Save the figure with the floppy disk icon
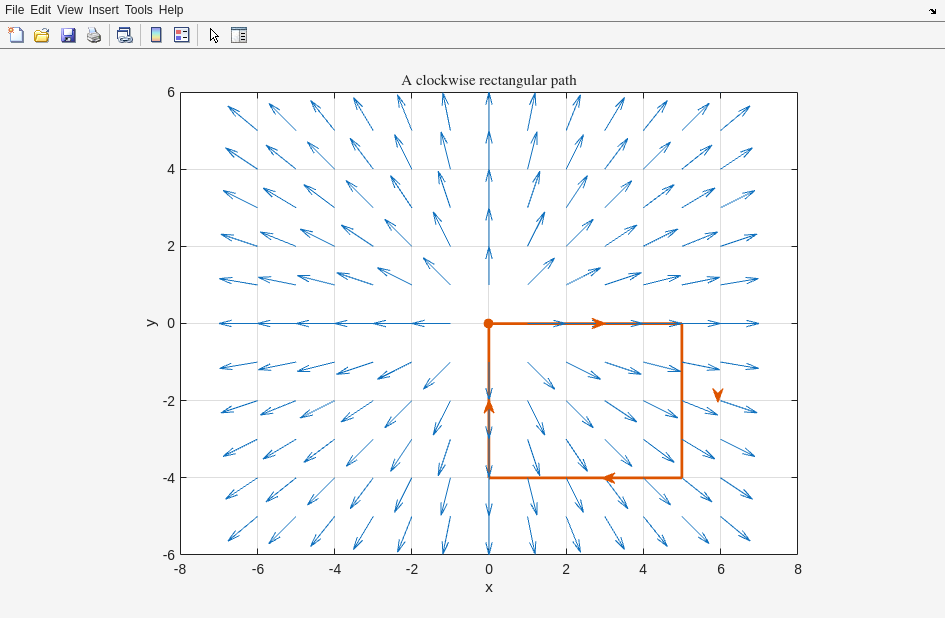The image size is (945, 618). [68, 35]
